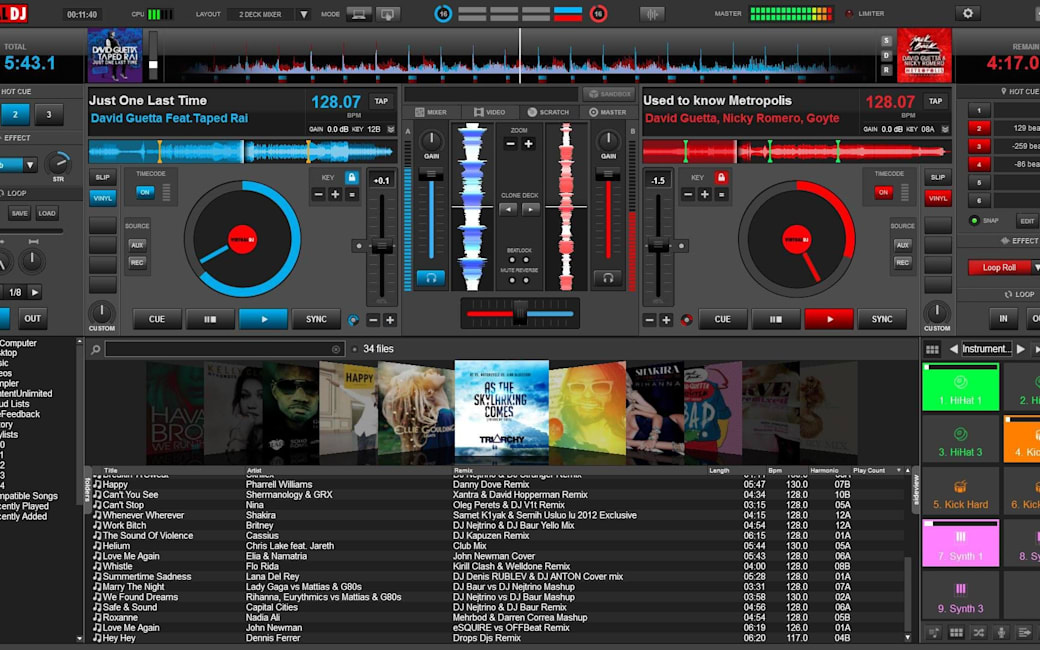This screenshot has width=1040, height=650.
Task: Click the blue 16 beat counter circle
Action: pos(443,13)
